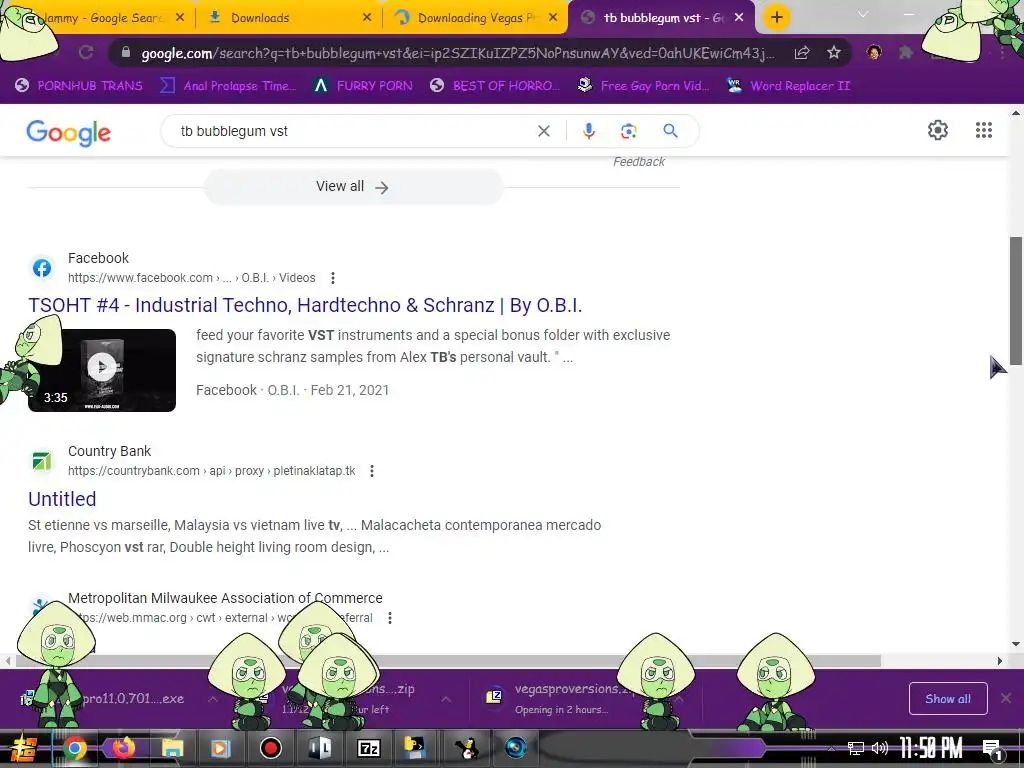Click the address bar URL
Viewport: 1024px width, 768px height.
pyautogui.click(x=457, y=53)
